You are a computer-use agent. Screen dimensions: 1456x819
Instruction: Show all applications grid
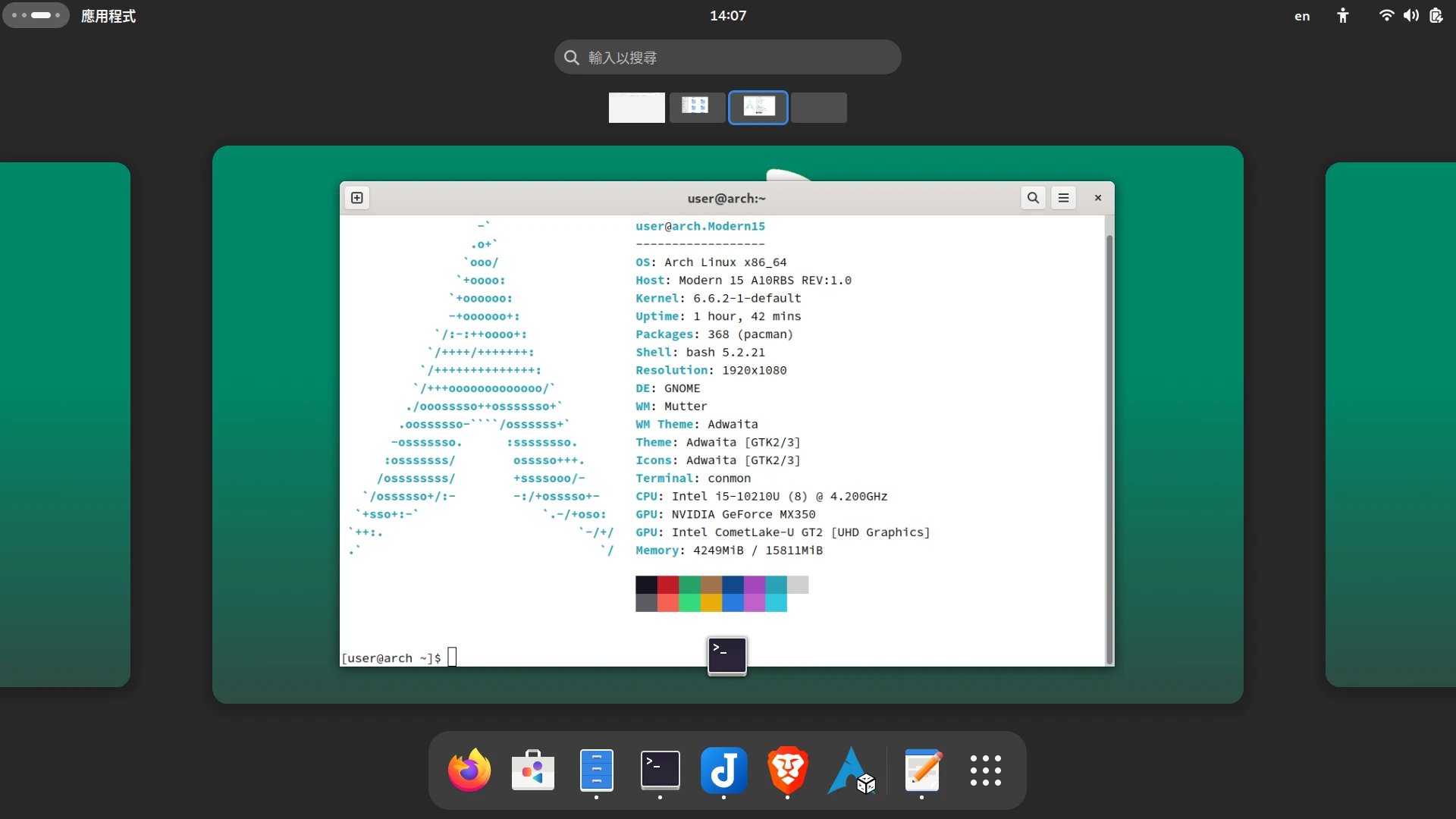[985, 770]
